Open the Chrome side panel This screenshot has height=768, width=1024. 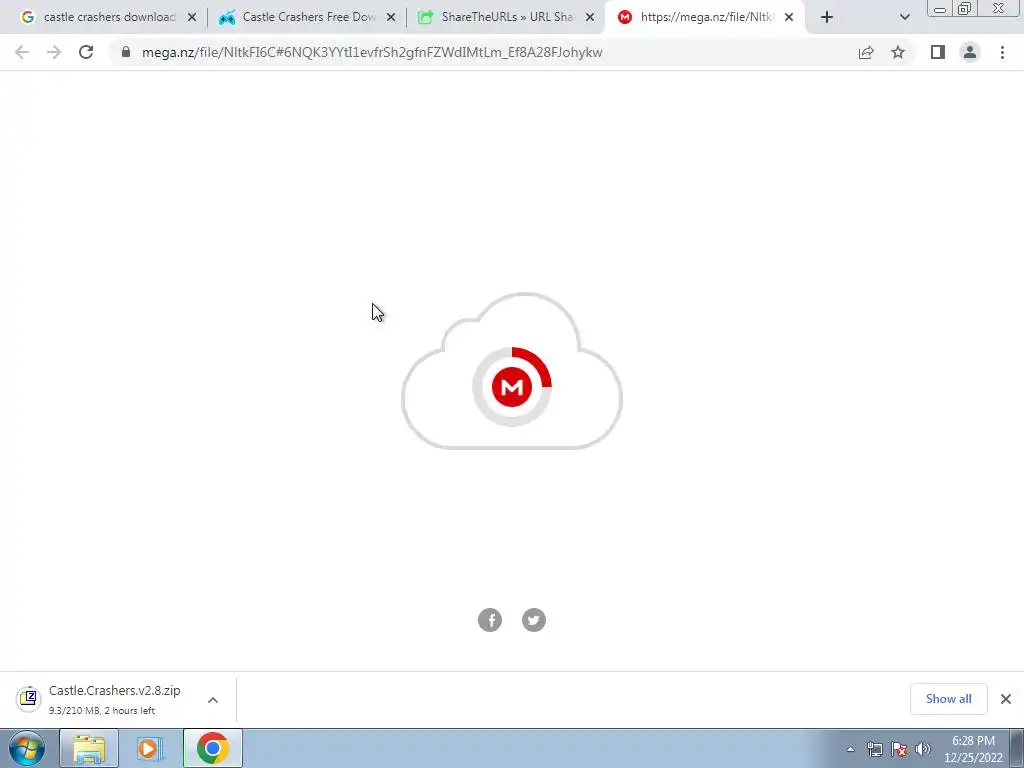[x=938, y=52]
